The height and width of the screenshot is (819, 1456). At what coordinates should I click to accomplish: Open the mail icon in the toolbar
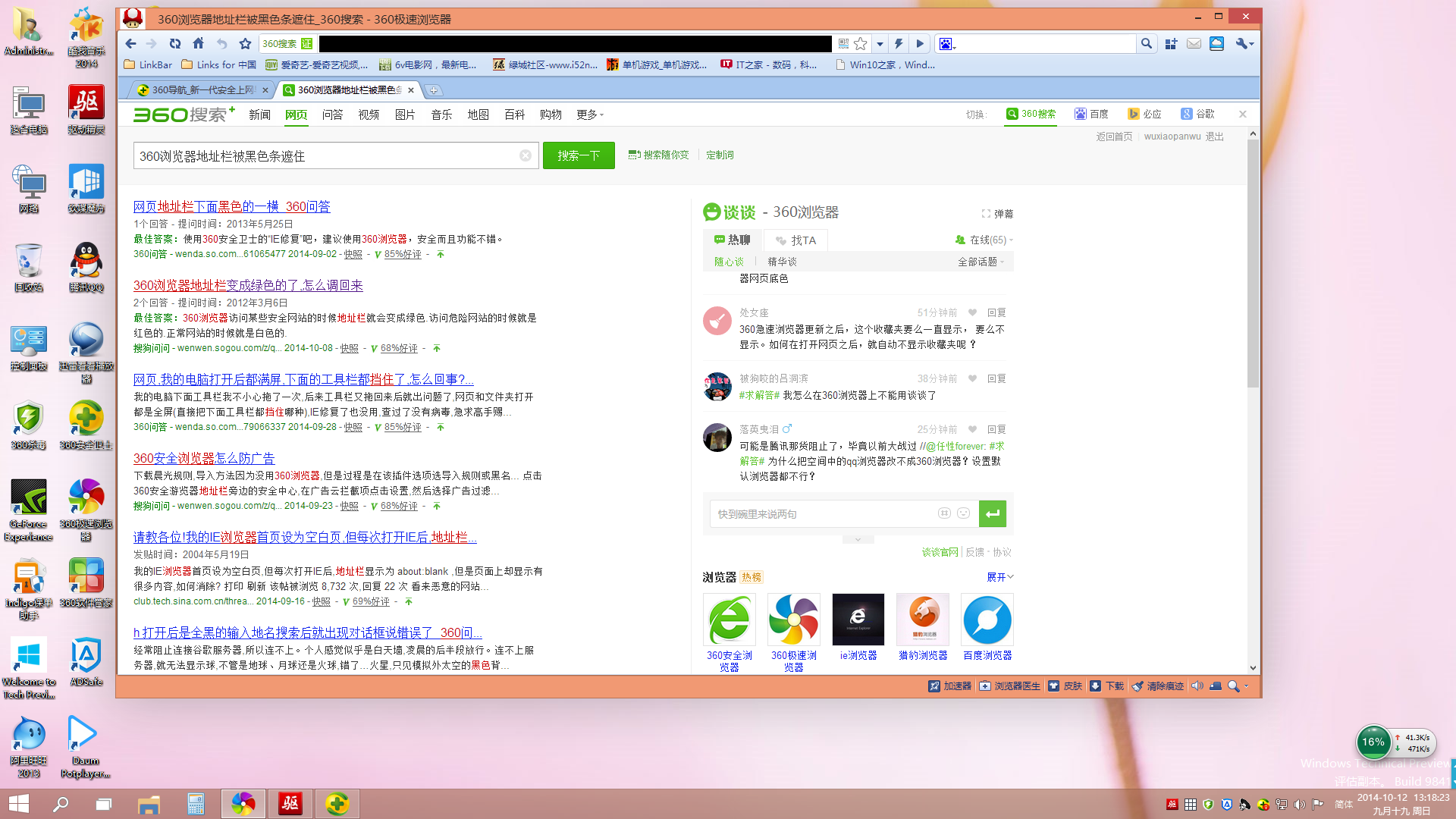[1193, 43]
